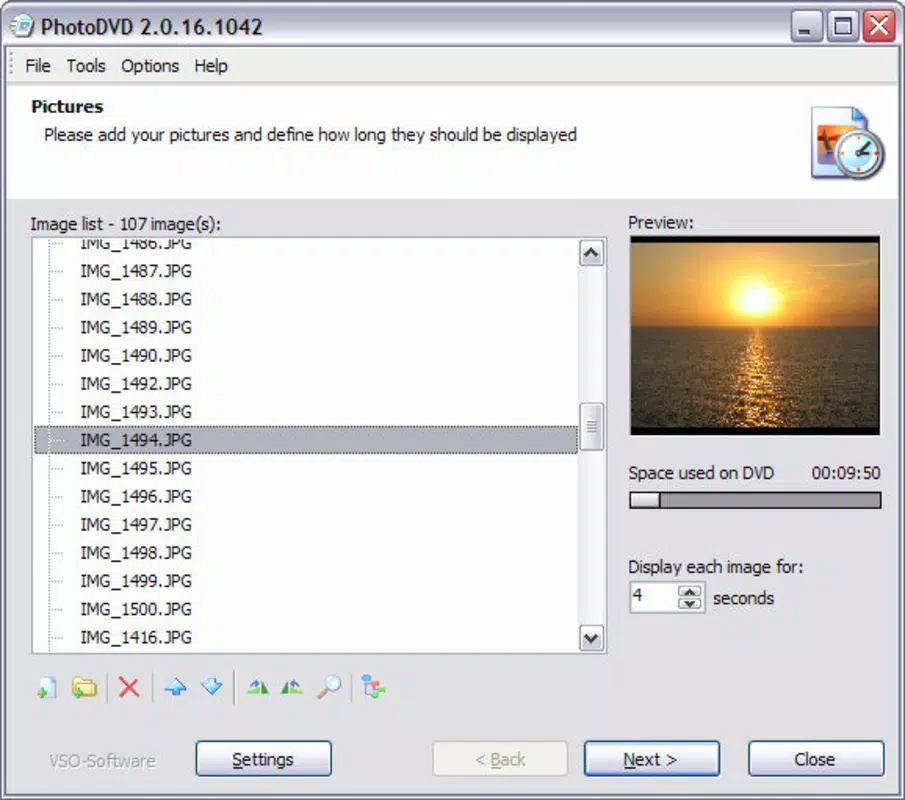This screenshot has height=800, width=905.
Task: Move selected image down with blue arrow
Action: click(212, 687)
